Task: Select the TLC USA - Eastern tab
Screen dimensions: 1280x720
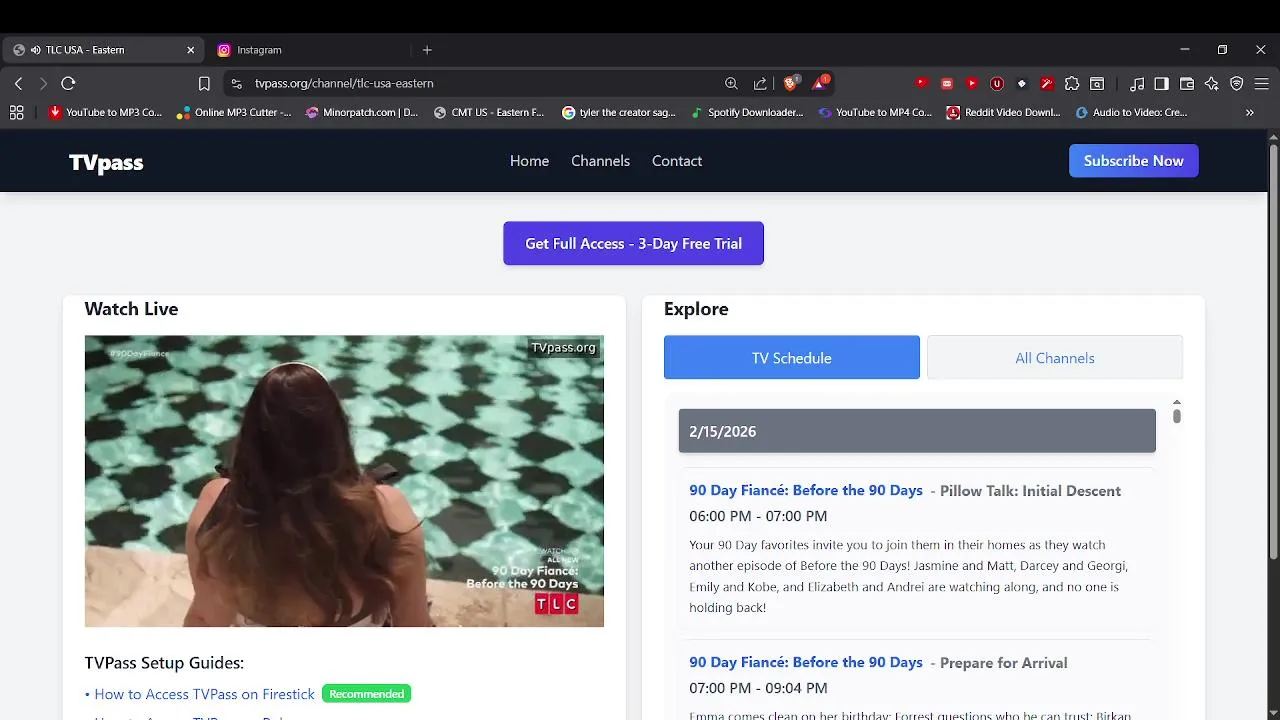Action: [x=103, y=50]
